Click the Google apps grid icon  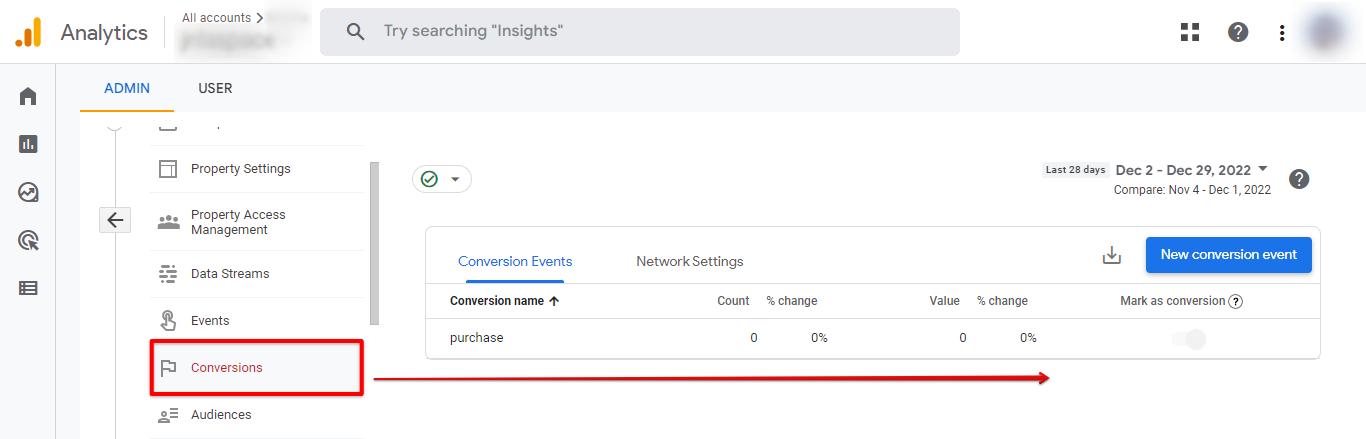click(x=1190, y=32)
